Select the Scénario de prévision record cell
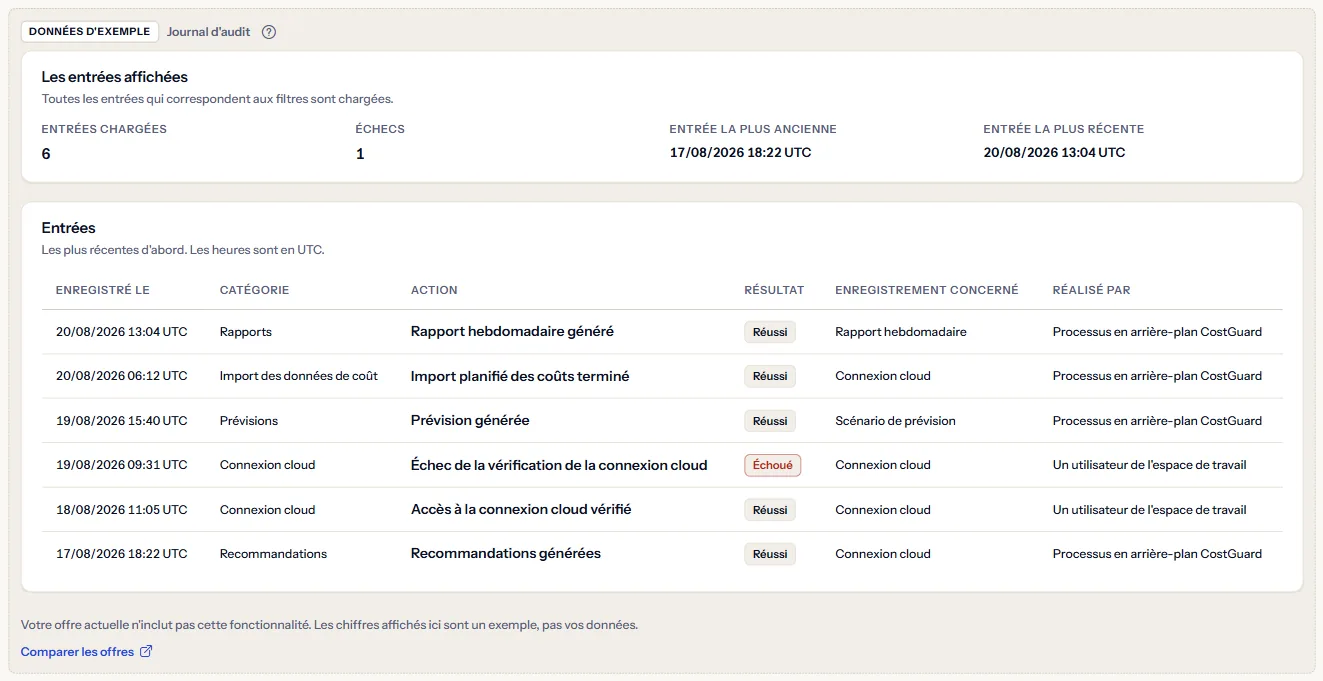 [x=895, y=421]
